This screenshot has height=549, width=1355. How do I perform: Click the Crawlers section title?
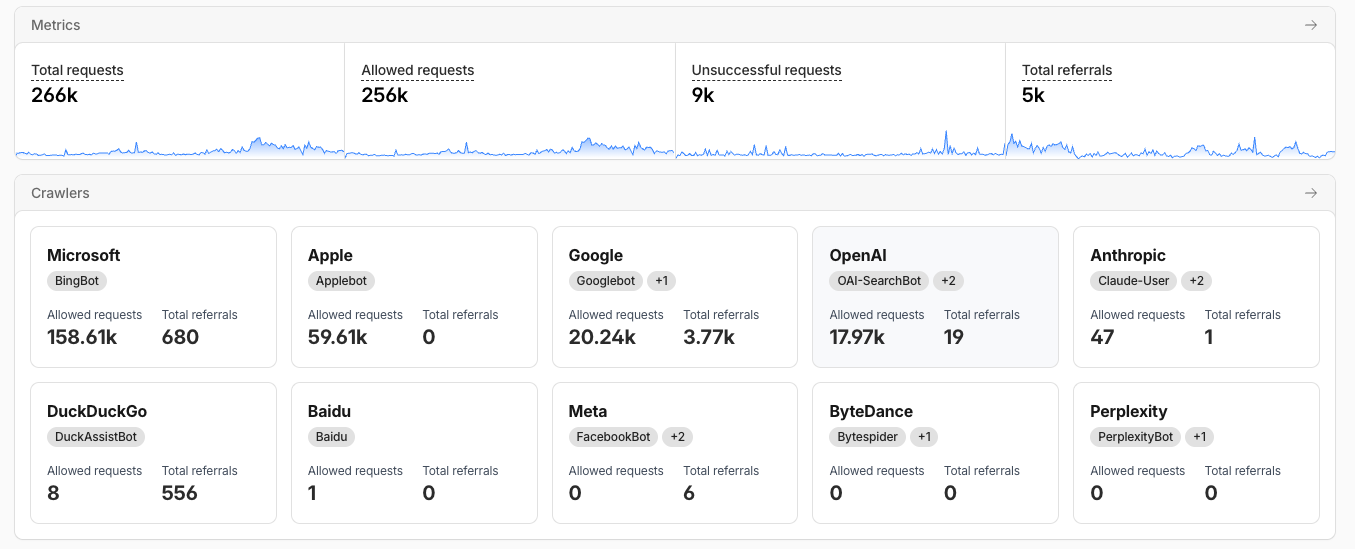[x=60, y=193]
